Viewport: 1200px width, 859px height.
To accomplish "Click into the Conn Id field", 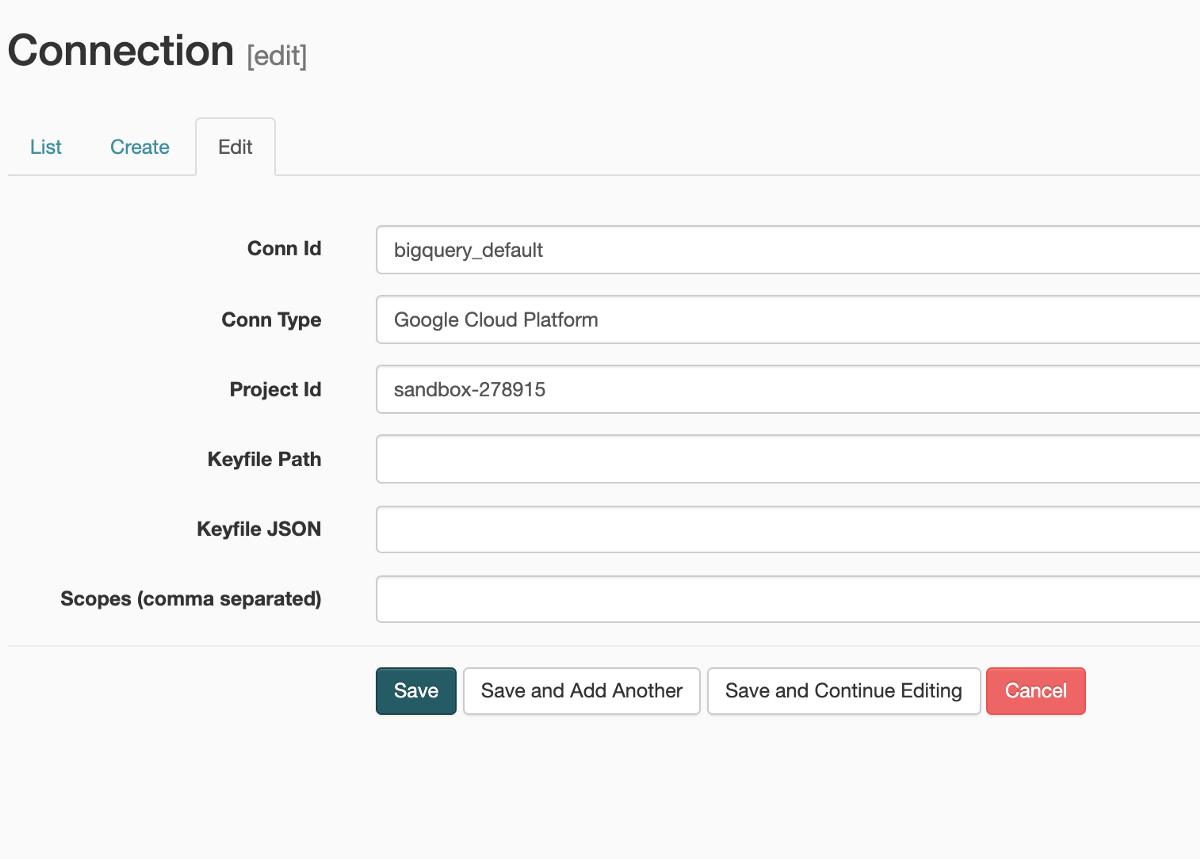I will coord(700,250).
